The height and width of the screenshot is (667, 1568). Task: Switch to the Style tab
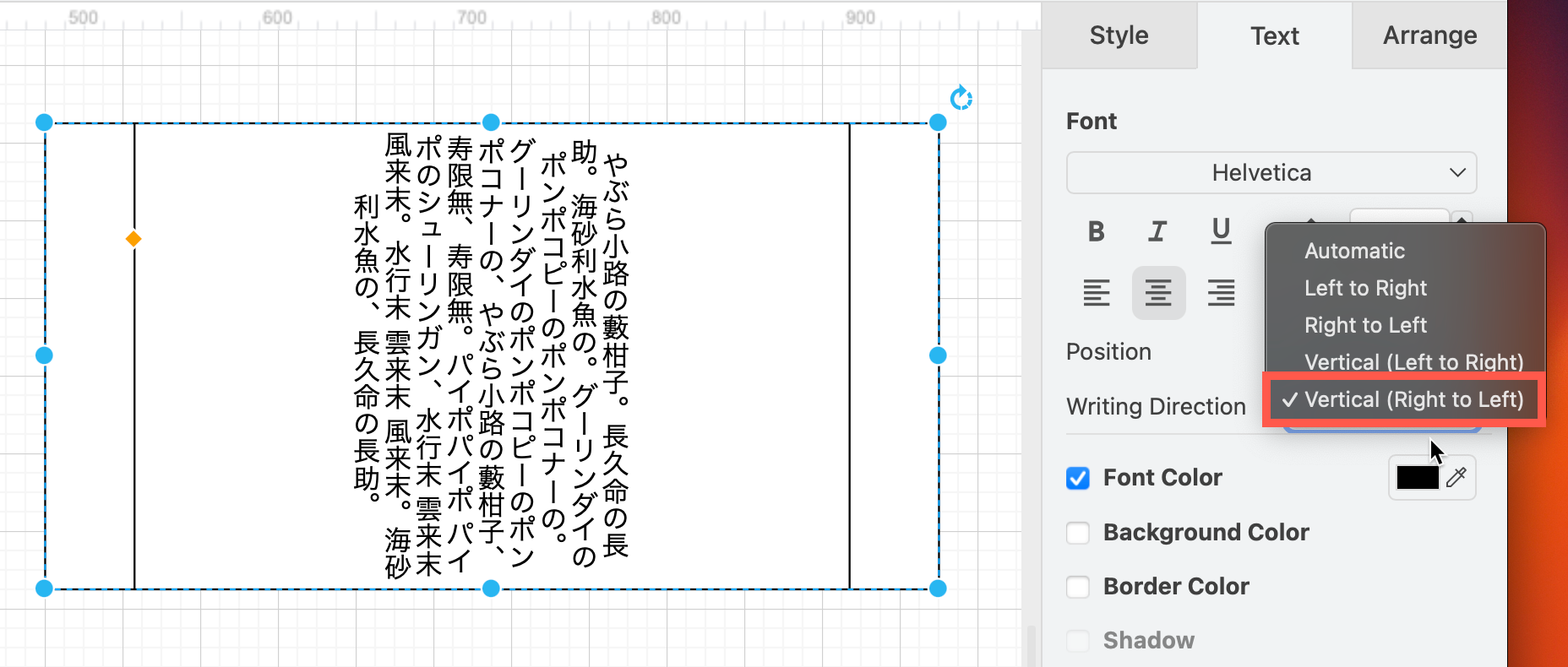1119,35
